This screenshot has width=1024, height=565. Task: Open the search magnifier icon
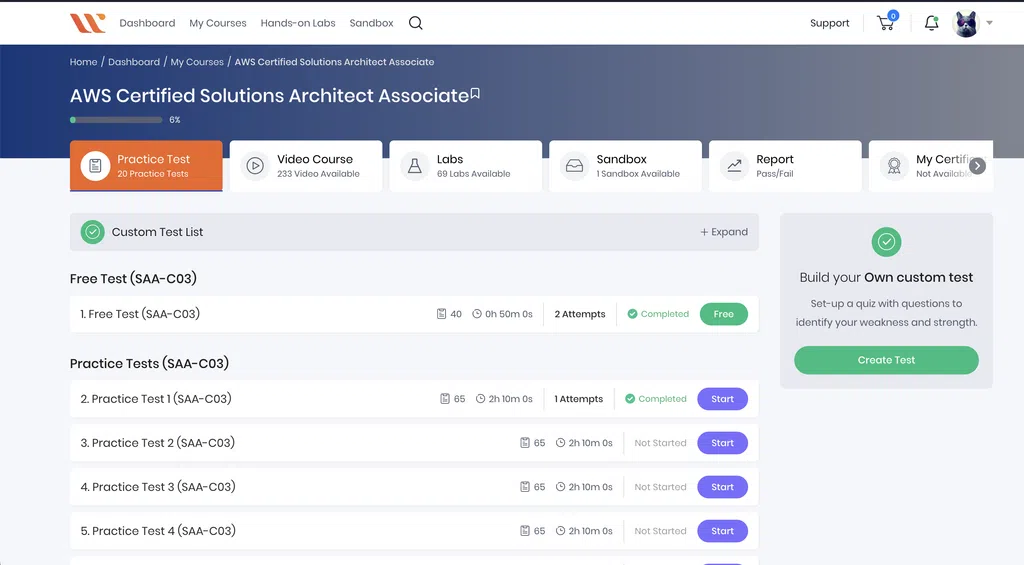(415, 23)
